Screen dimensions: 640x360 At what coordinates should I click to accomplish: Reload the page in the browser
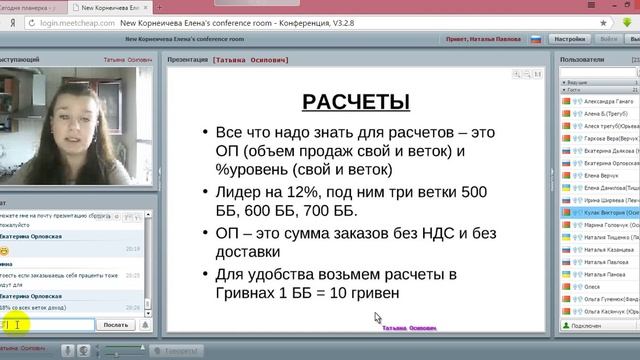(x=31, y=23)
